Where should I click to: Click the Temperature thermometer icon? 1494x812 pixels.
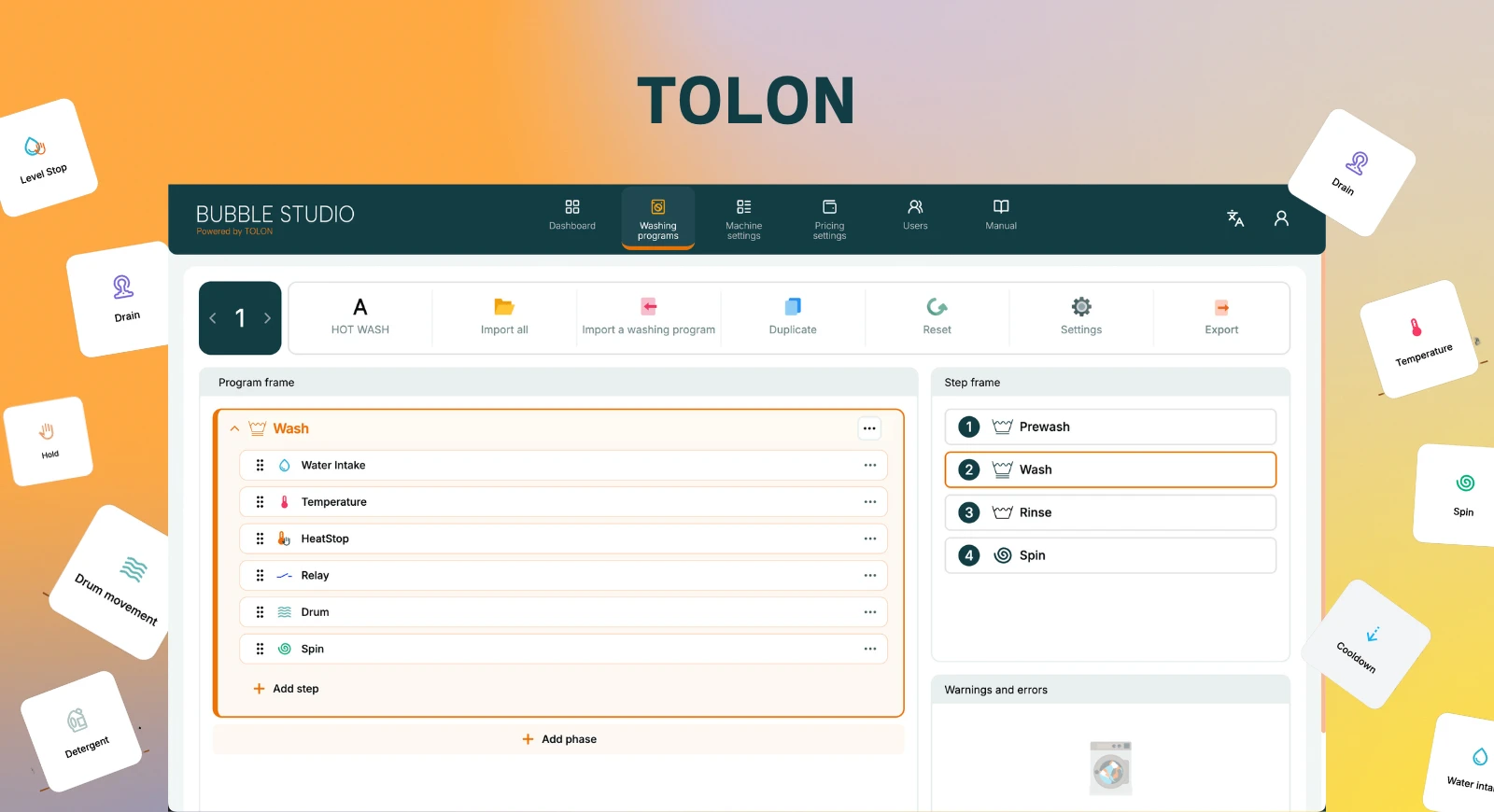click(x=285, y=502)
